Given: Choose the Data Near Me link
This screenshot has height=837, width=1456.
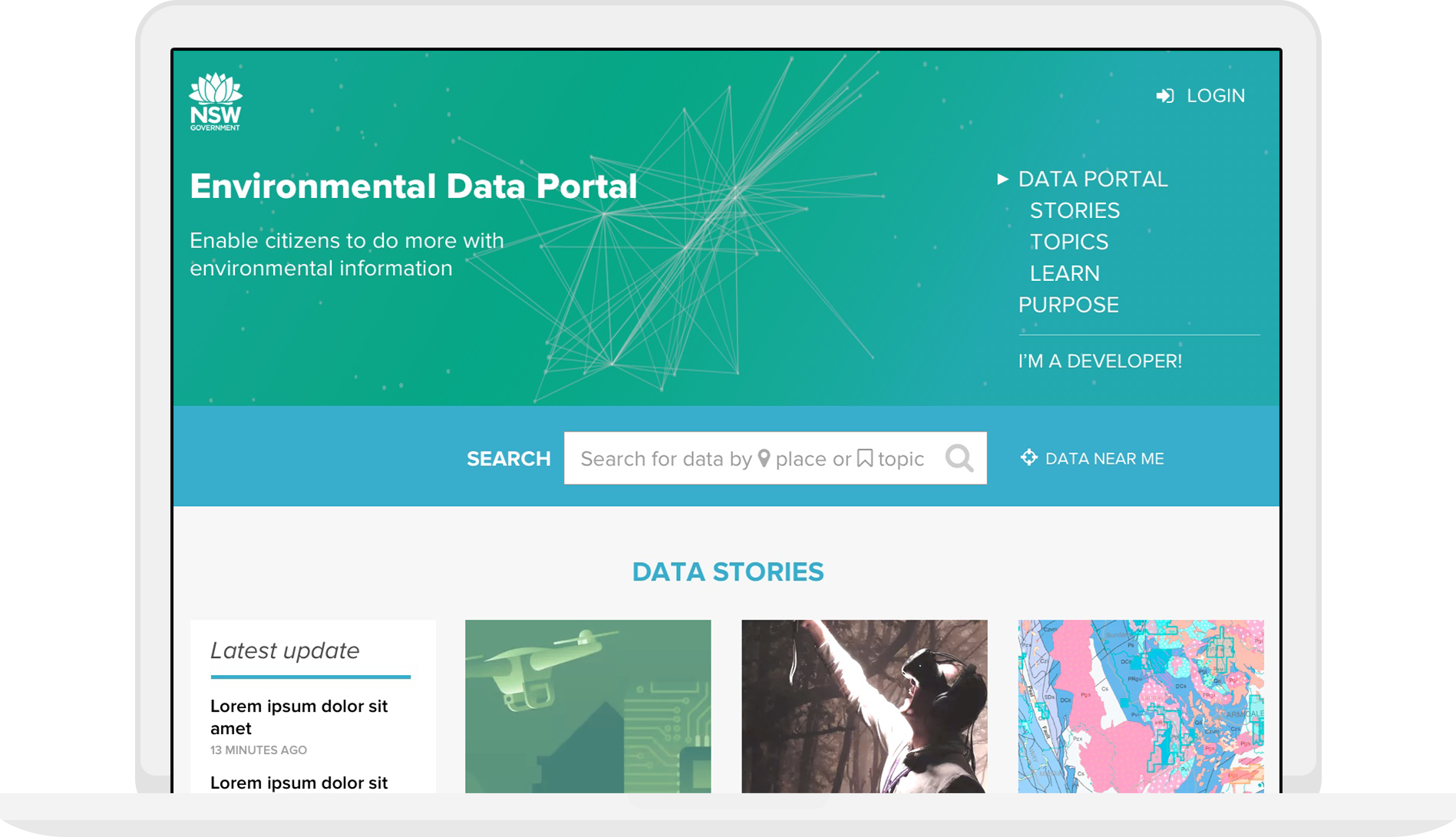Looking at the screenshot, I should (x=1104, y=458).
